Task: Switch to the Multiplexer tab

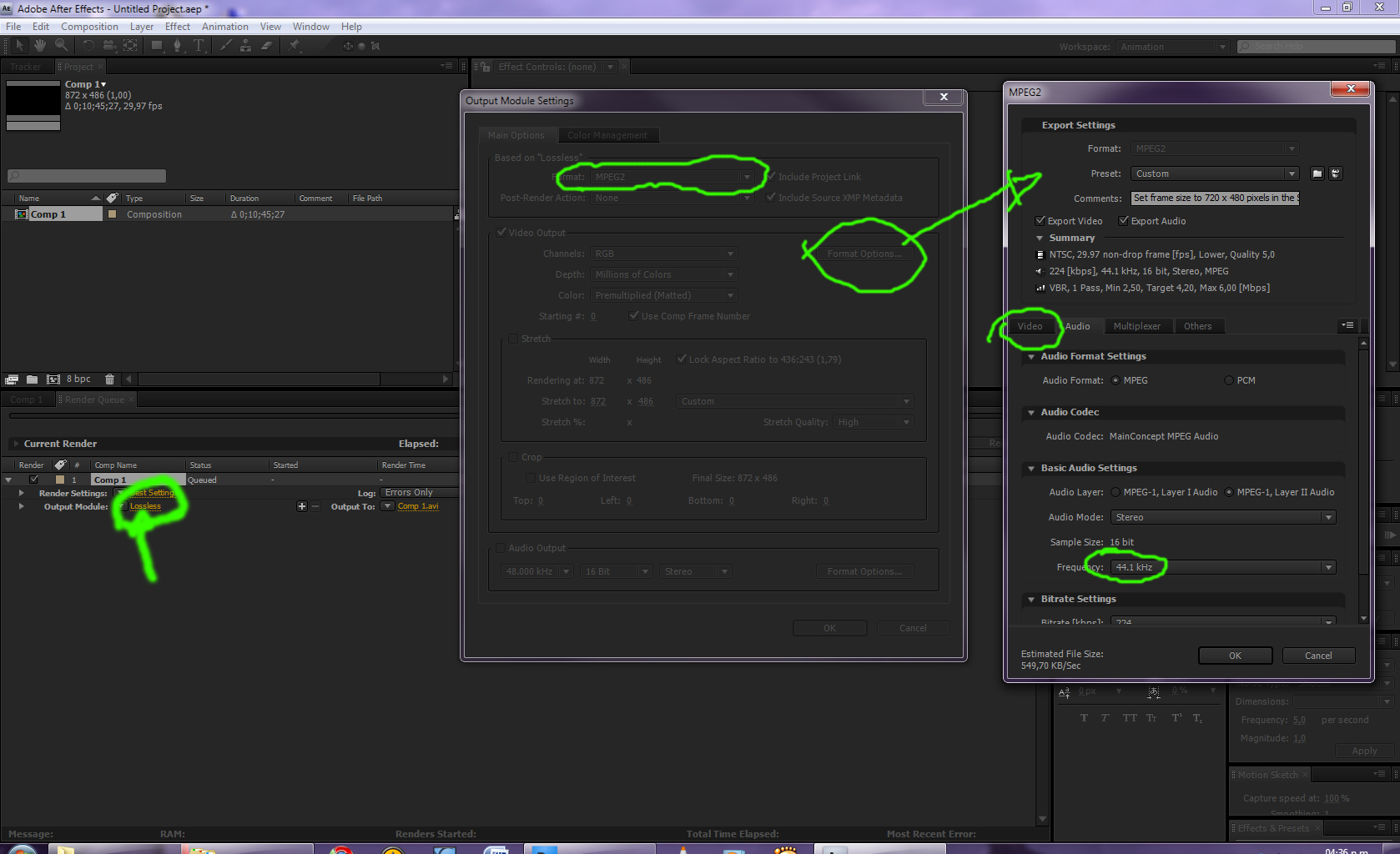Action: click(1137, 326)
